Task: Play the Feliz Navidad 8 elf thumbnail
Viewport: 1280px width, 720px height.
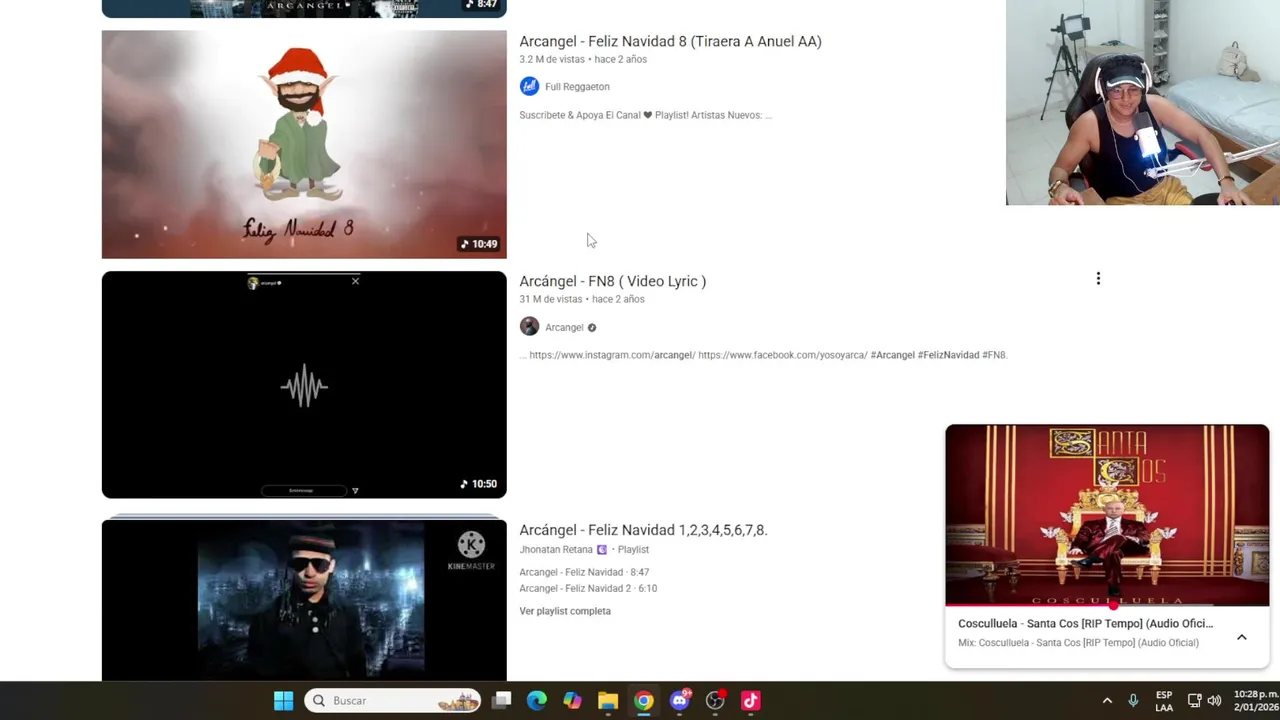Action: [x=304, y=144]
